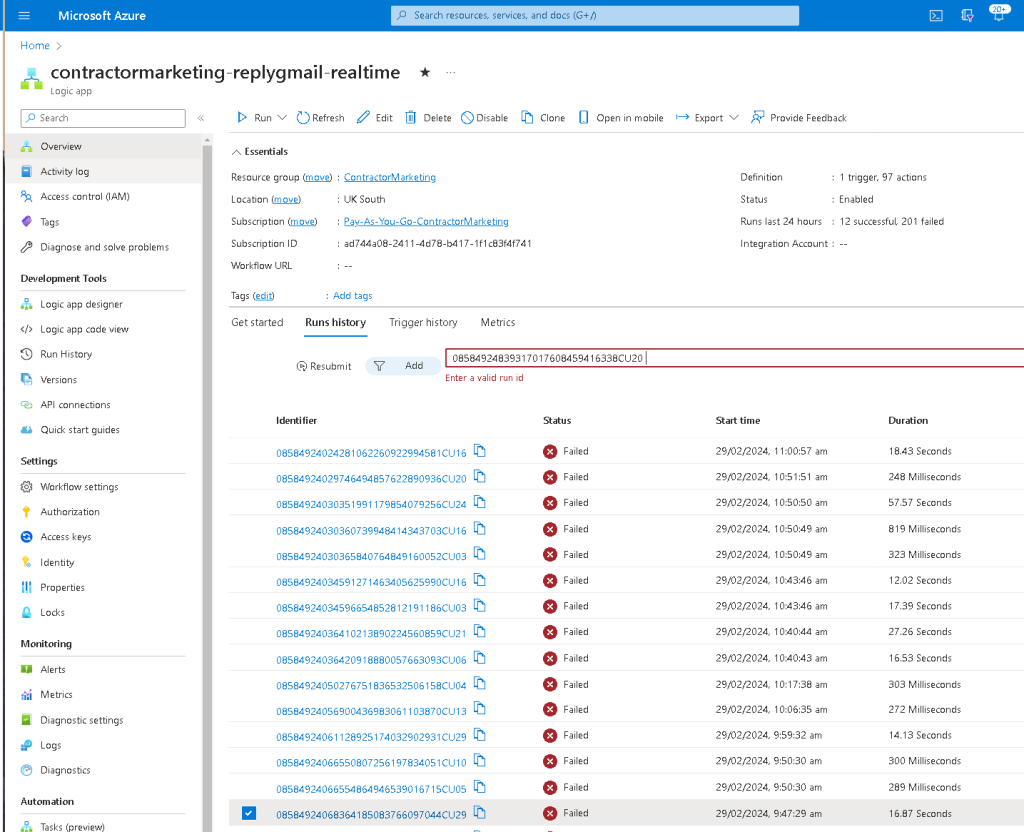Open the ContractorMarketing resource group link
1024x832 pixels.
(x=390, y=177)
